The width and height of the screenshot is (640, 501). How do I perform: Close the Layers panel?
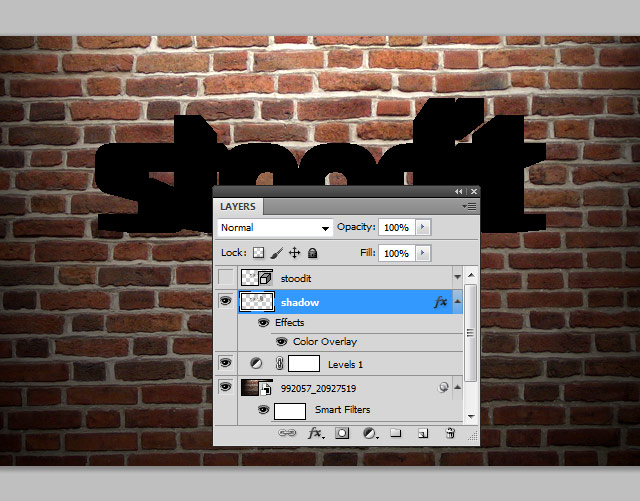tap(473, 191)
